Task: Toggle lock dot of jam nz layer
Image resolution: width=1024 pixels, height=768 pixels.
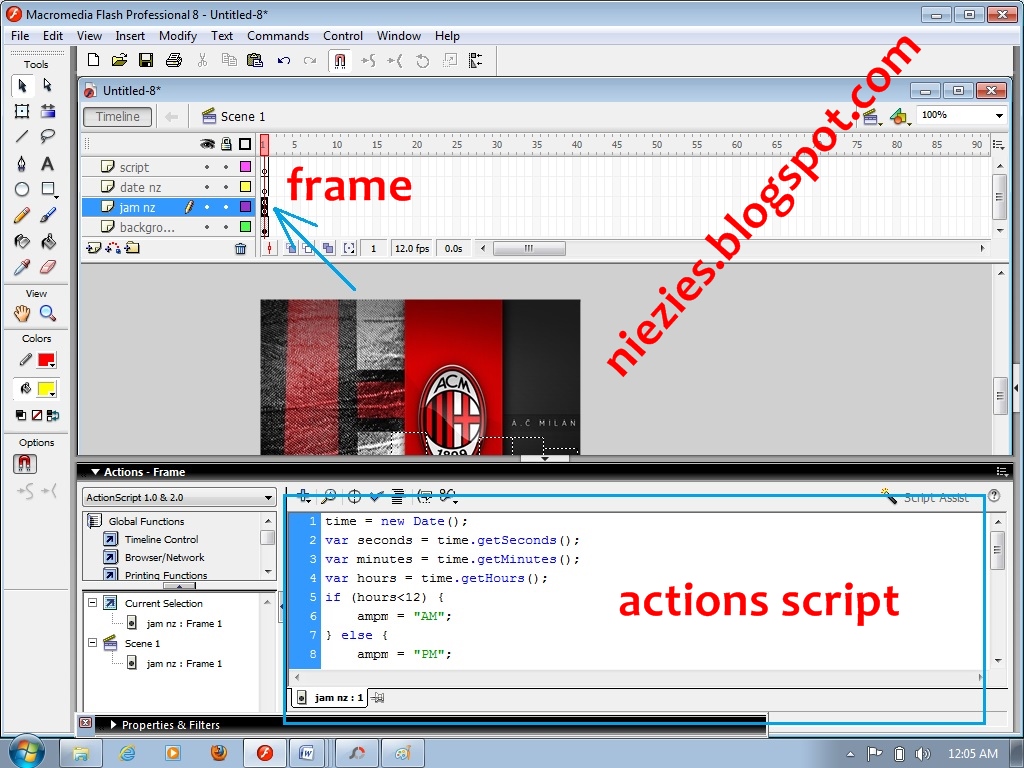Action: (x=226, y=207)
